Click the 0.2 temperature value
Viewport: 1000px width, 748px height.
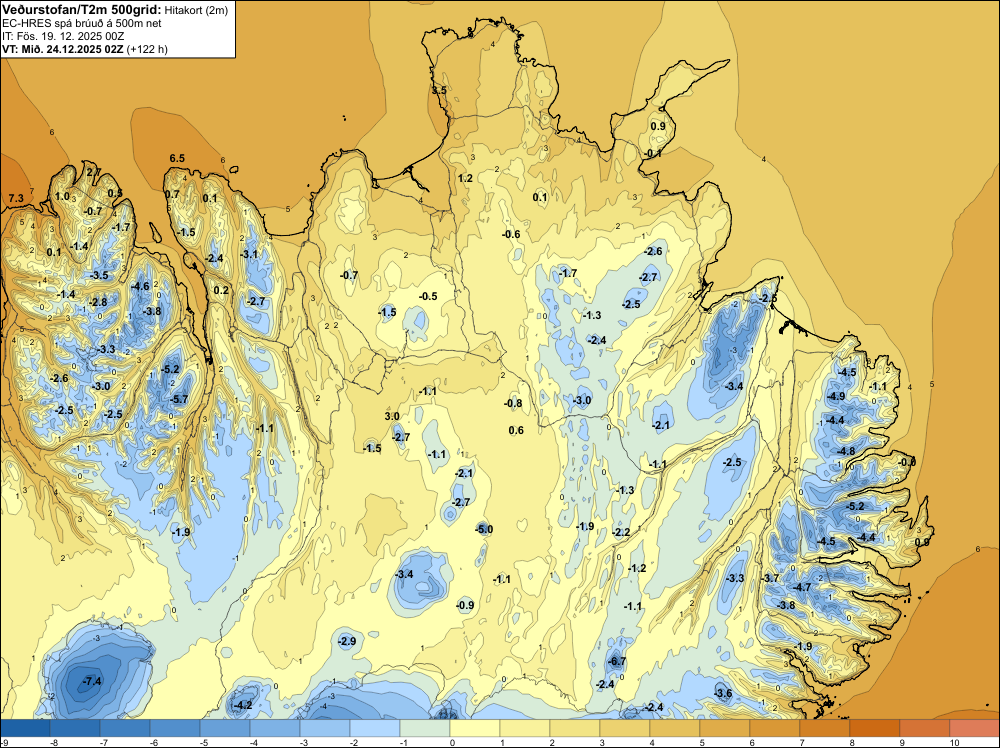[221, 290]
